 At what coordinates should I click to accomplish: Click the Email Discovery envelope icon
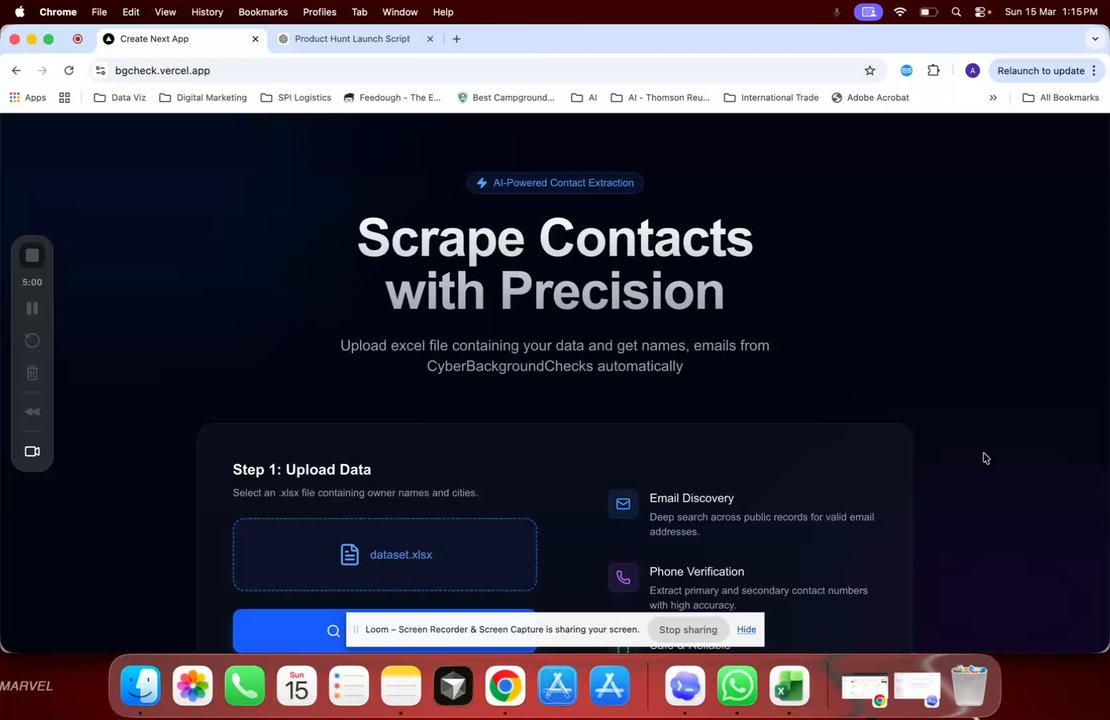[x=623, y=504]
